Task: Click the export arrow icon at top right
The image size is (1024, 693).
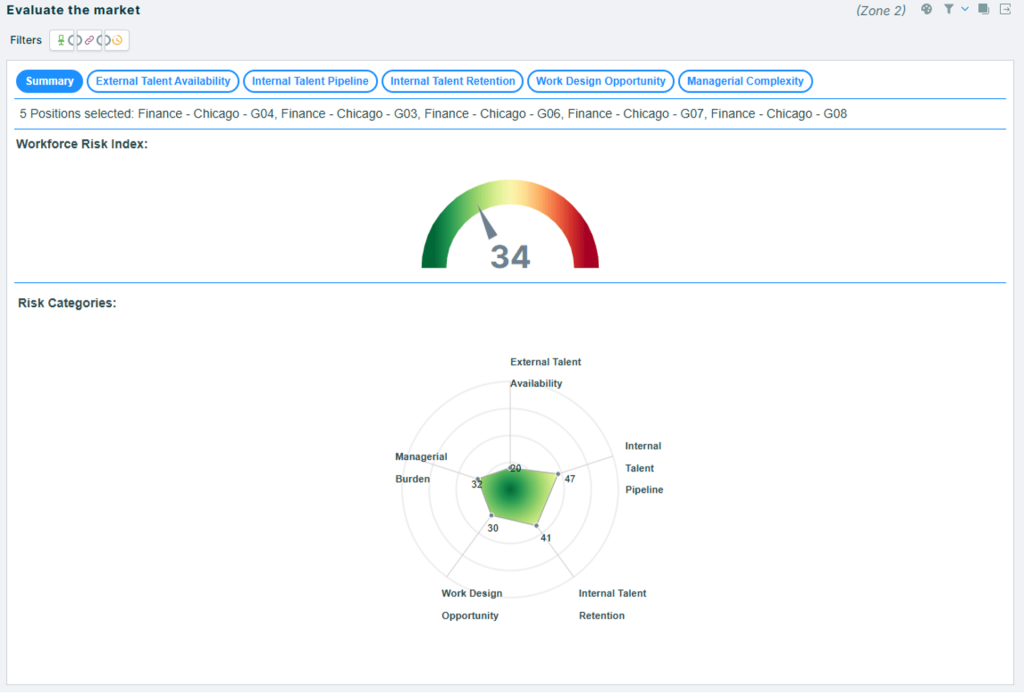Action: coord(1005,9)
